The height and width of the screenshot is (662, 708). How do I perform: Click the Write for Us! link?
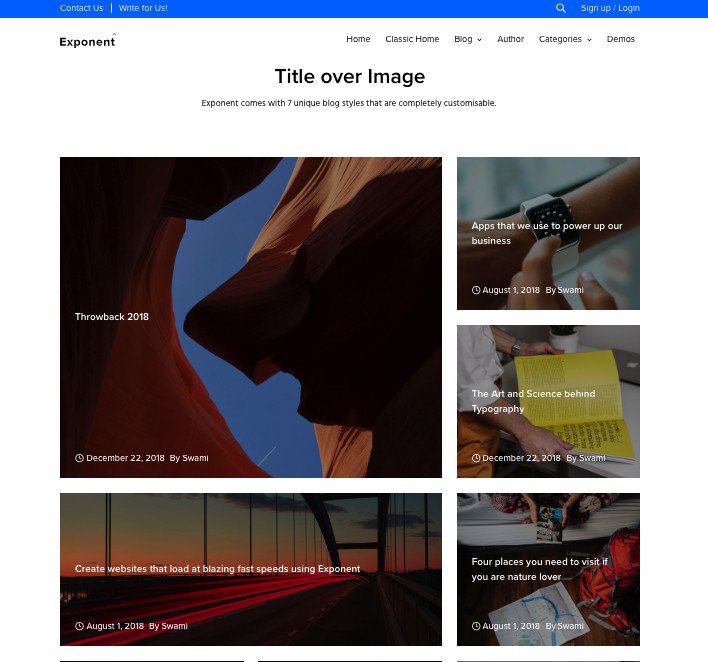tap(143, 8)
